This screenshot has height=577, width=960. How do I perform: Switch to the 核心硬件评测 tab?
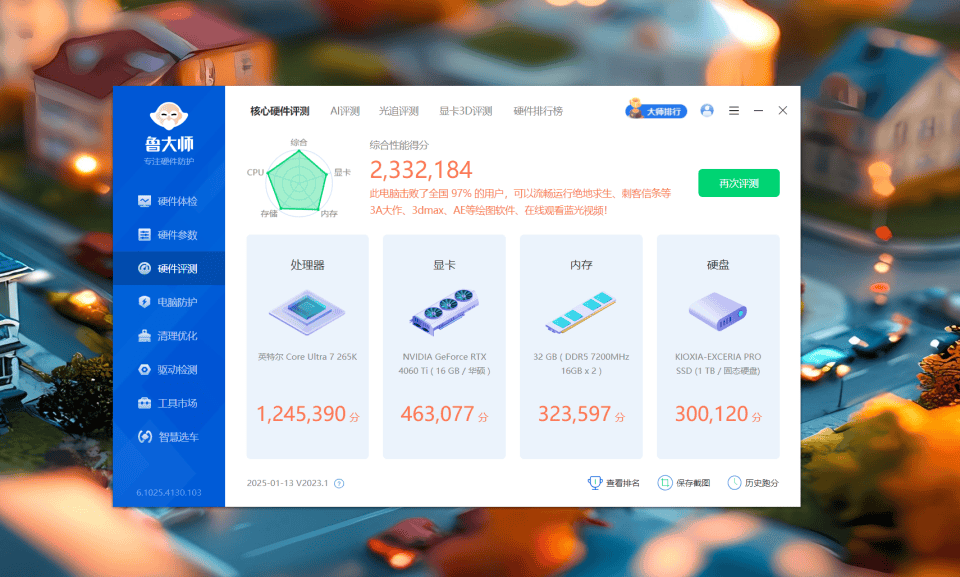[x=280, y=111]
